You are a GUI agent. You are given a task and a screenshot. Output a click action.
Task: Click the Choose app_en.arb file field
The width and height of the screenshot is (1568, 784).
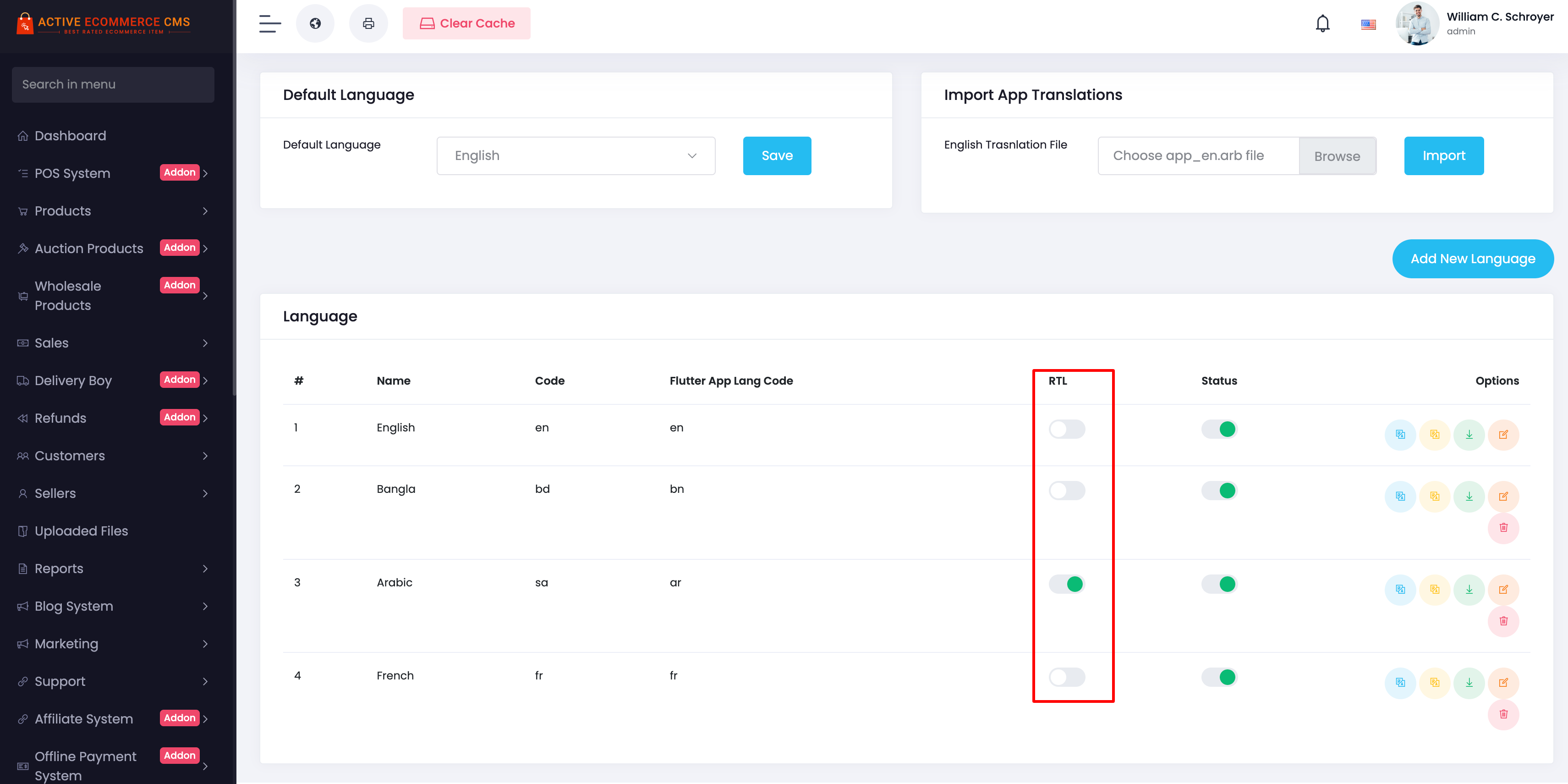[x=1198, y=155]
